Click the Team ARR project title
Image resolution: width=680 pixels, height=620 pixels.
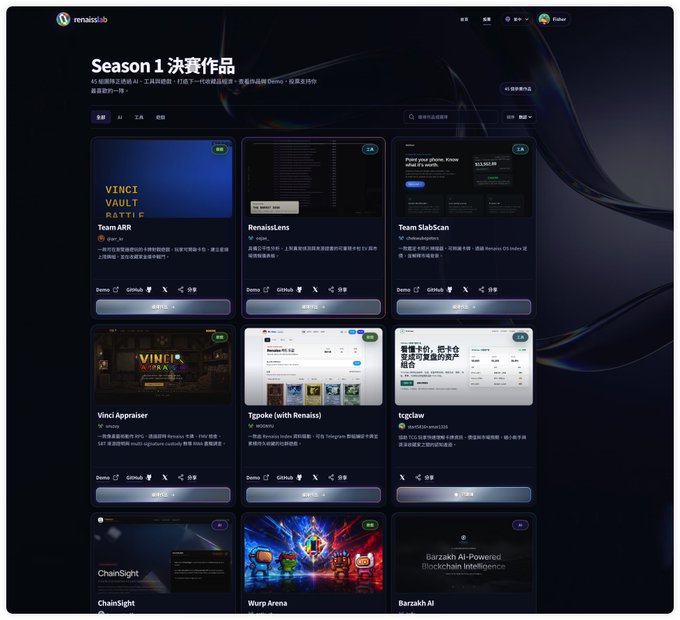pos(114,227)
